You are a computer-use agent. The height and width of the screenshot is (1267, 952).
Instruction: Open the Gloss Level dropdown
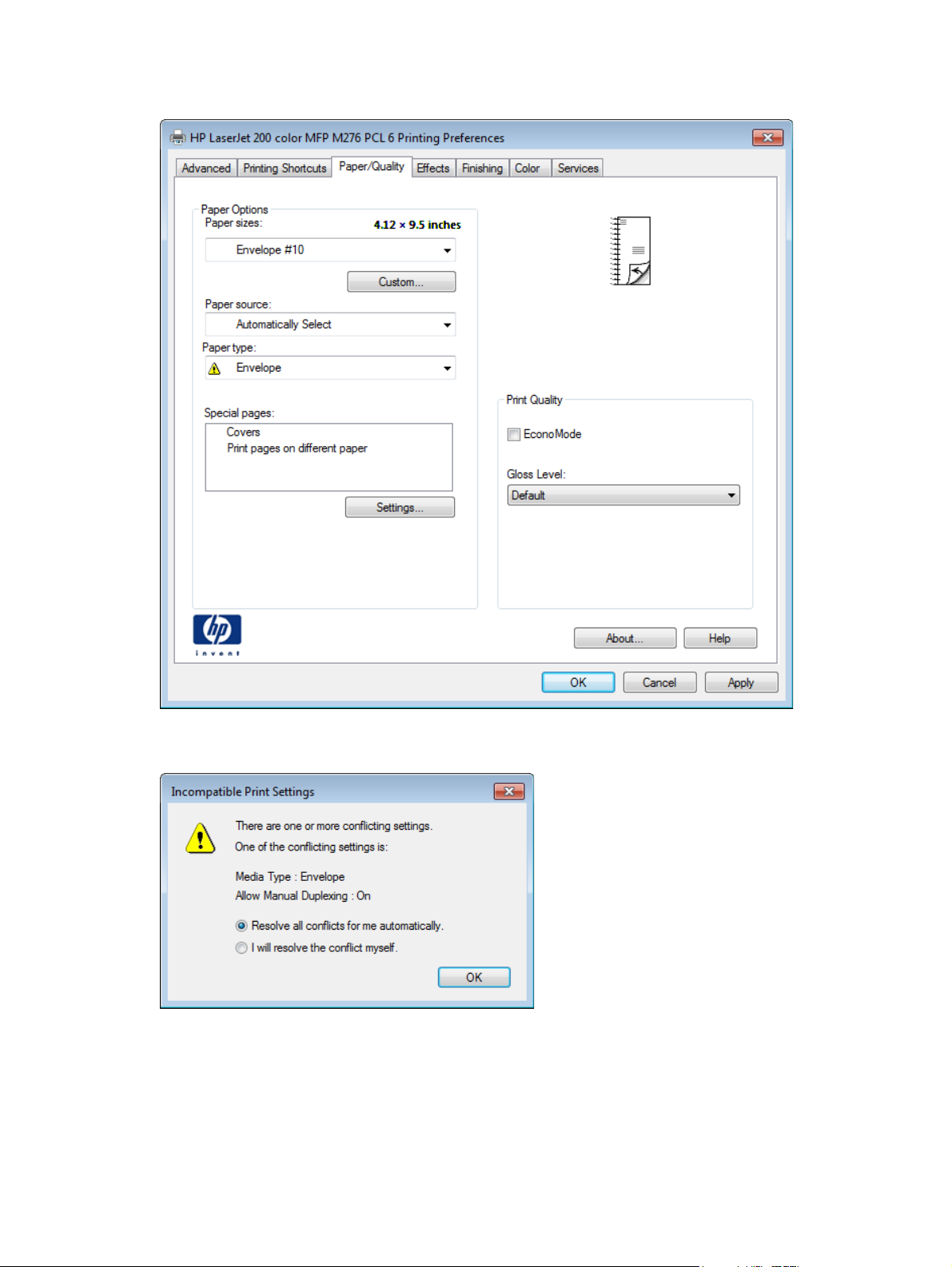coord(623,496)
